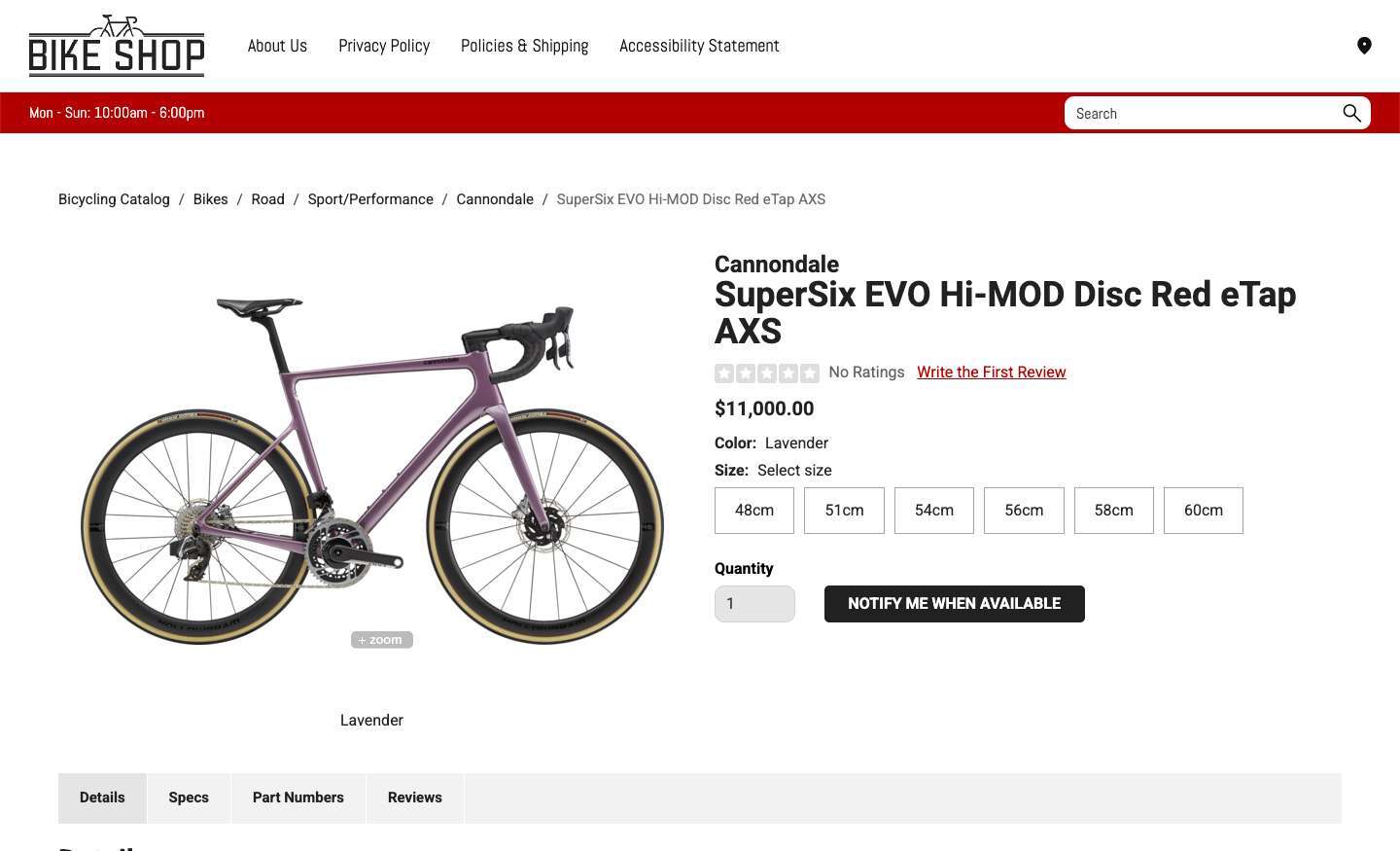Screen dimensions: 1400x851
Task: Switch to the Specs tab
Action: click(x=189, y=798)
